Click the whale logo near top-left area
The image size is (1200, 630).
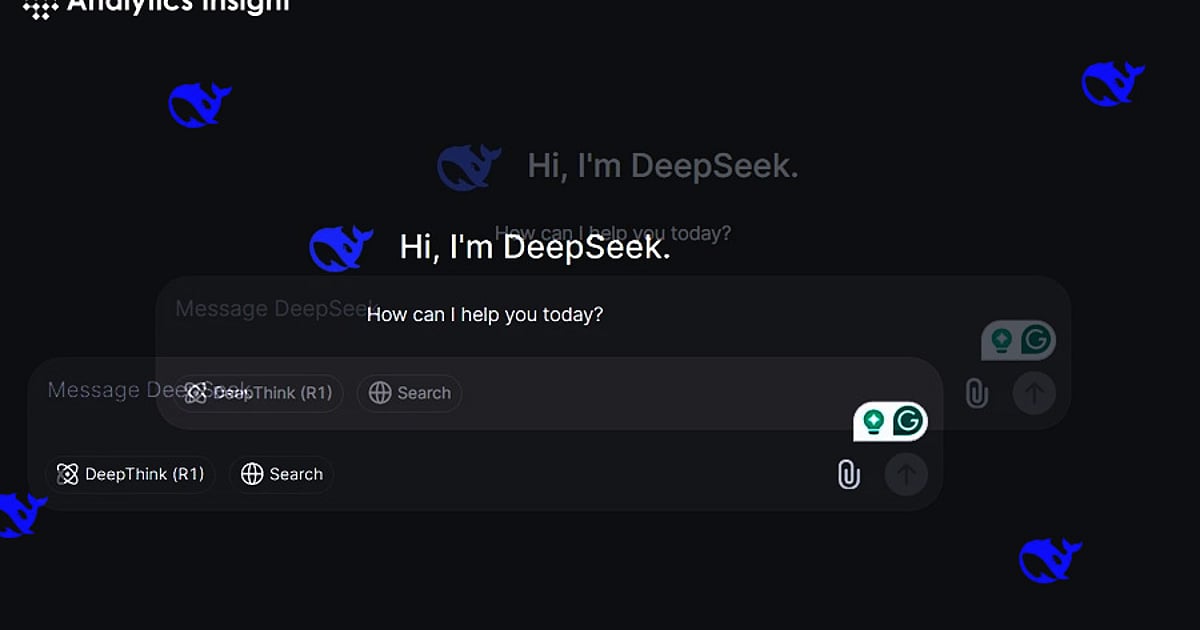click(199, 104)
